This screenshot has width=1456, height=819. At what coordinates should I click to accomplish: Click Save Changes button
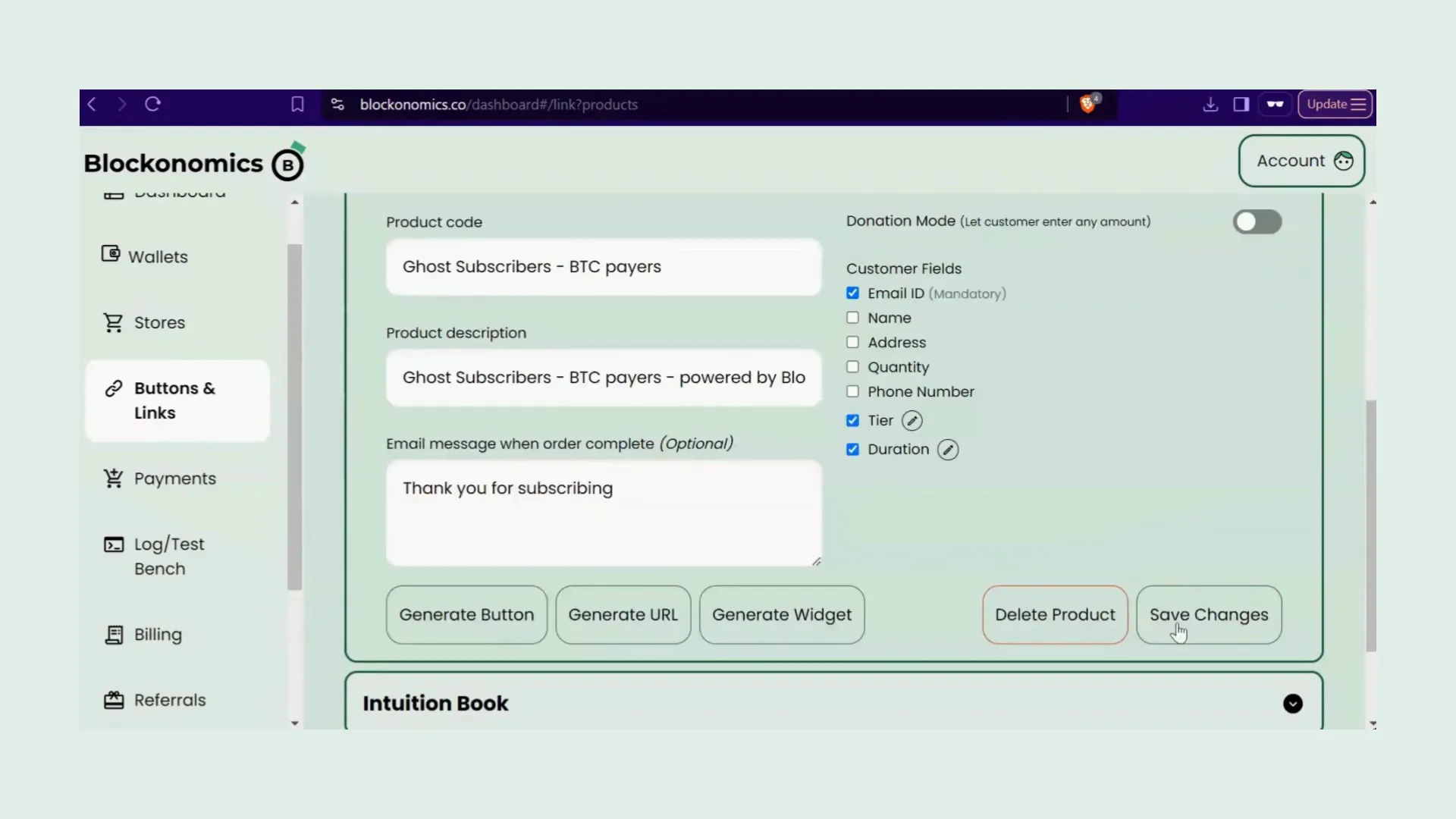tap(1209, 614)
